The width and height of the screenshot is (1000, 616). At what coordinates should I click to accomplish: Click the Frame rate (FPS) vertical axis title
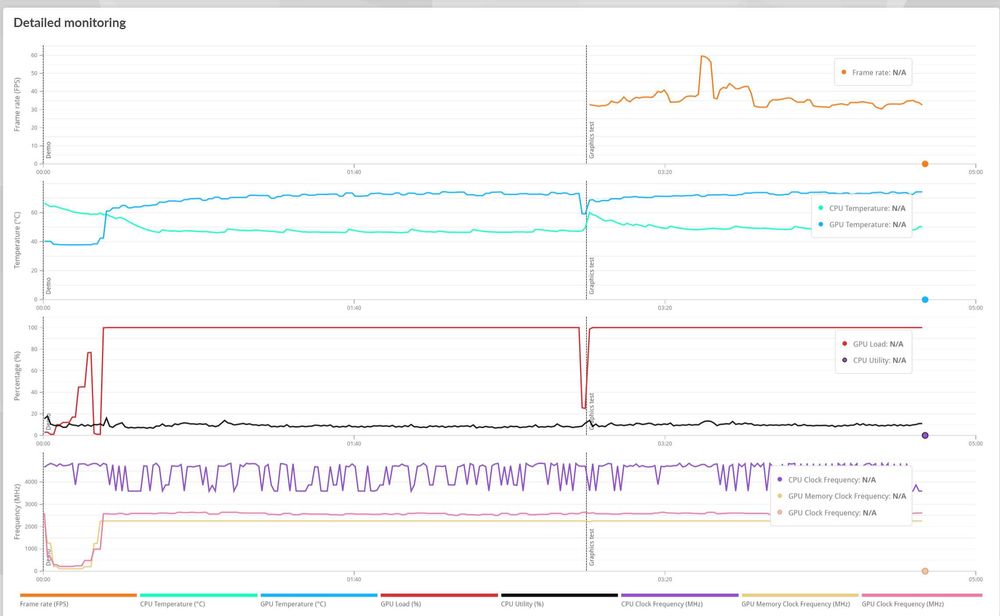point(17,105)
